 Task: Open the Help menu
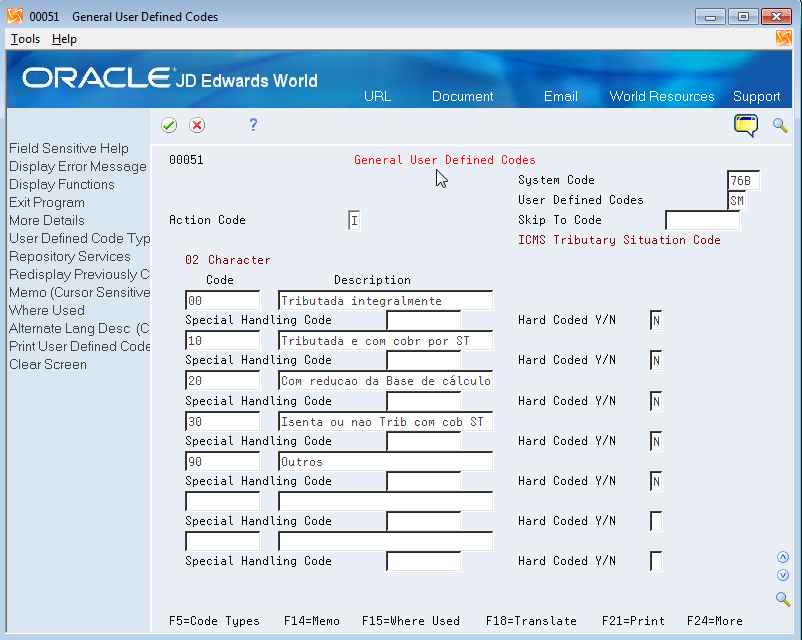pos(64,39)
